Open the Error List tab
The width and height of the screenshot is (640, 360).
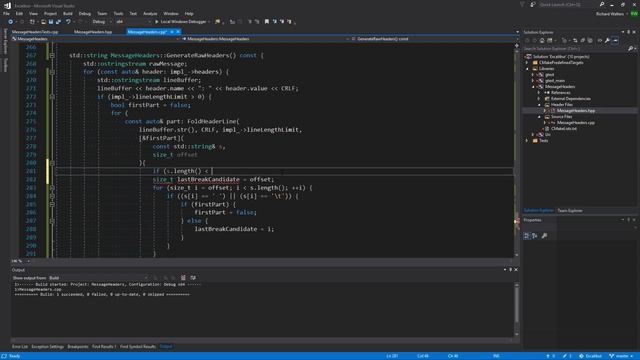pyautogui.click(x=20, y=347)
